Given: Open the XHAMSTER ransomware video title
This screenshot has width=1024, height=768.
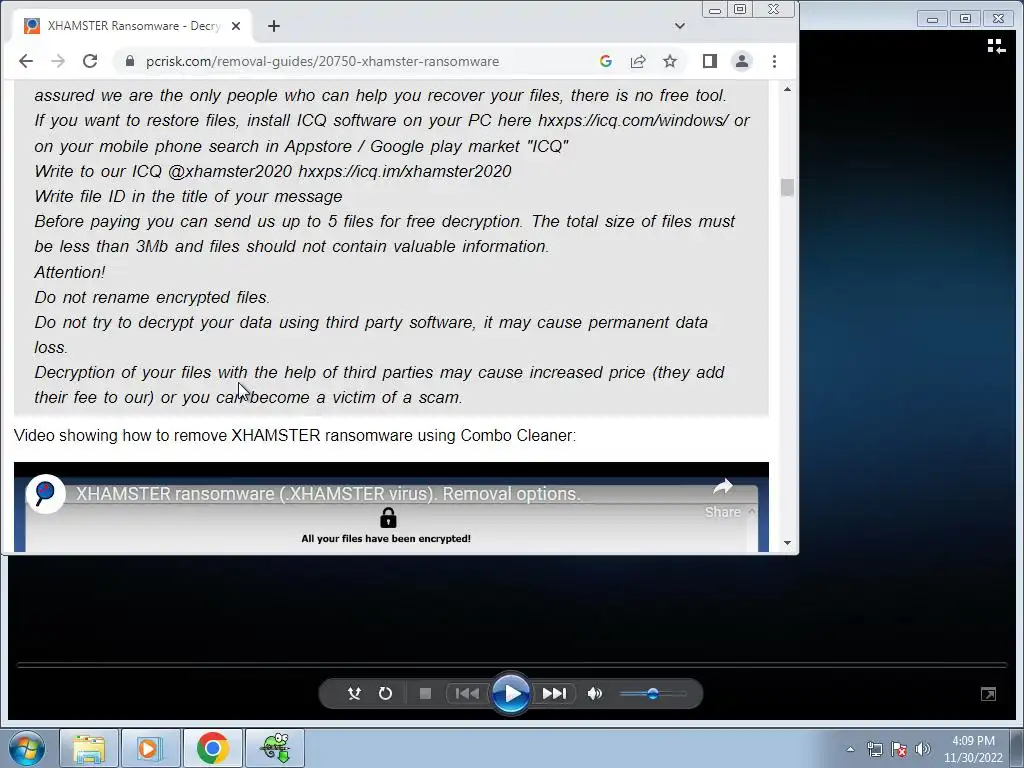Looking at the screenshot, I should 328,494.
